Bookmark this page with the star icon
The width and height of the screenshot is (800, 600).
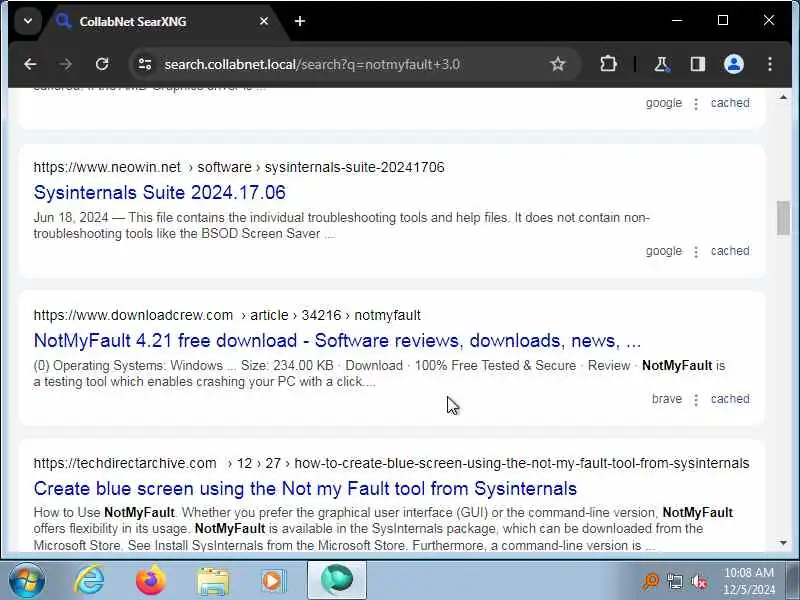point(558,64)
